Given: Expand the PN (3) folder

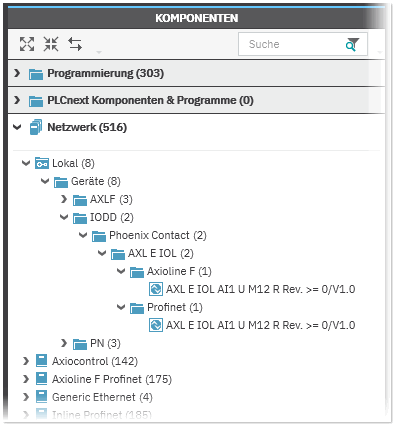Looking at the screenshot, I should pyautogui.click(x=64, y=343).
